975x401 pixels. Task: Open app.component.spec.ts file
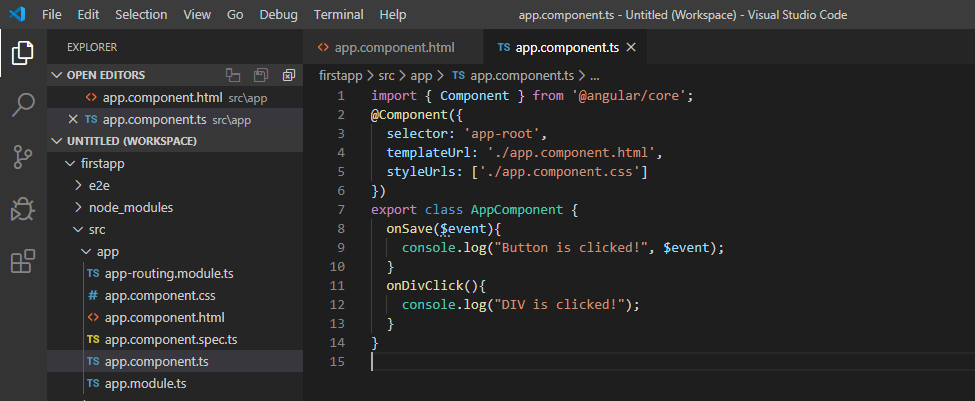click(171, 339)
